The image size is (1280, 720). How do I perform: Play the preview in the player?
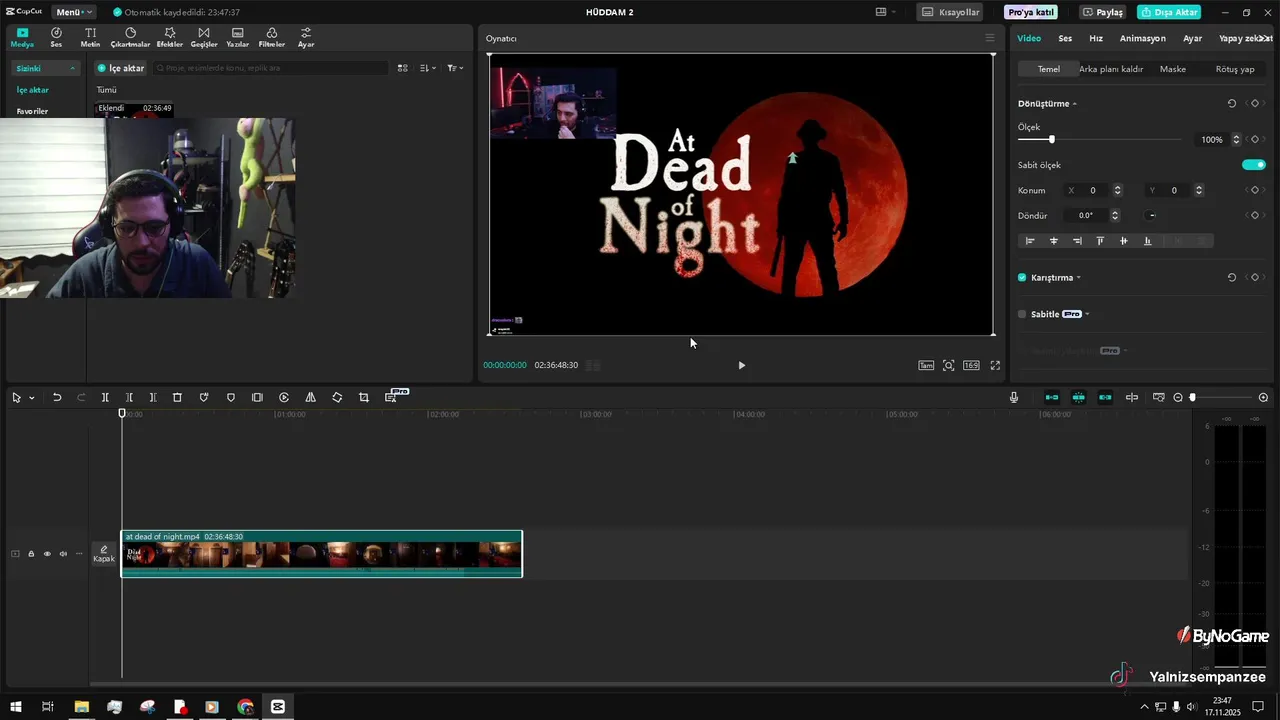[741, 365]
